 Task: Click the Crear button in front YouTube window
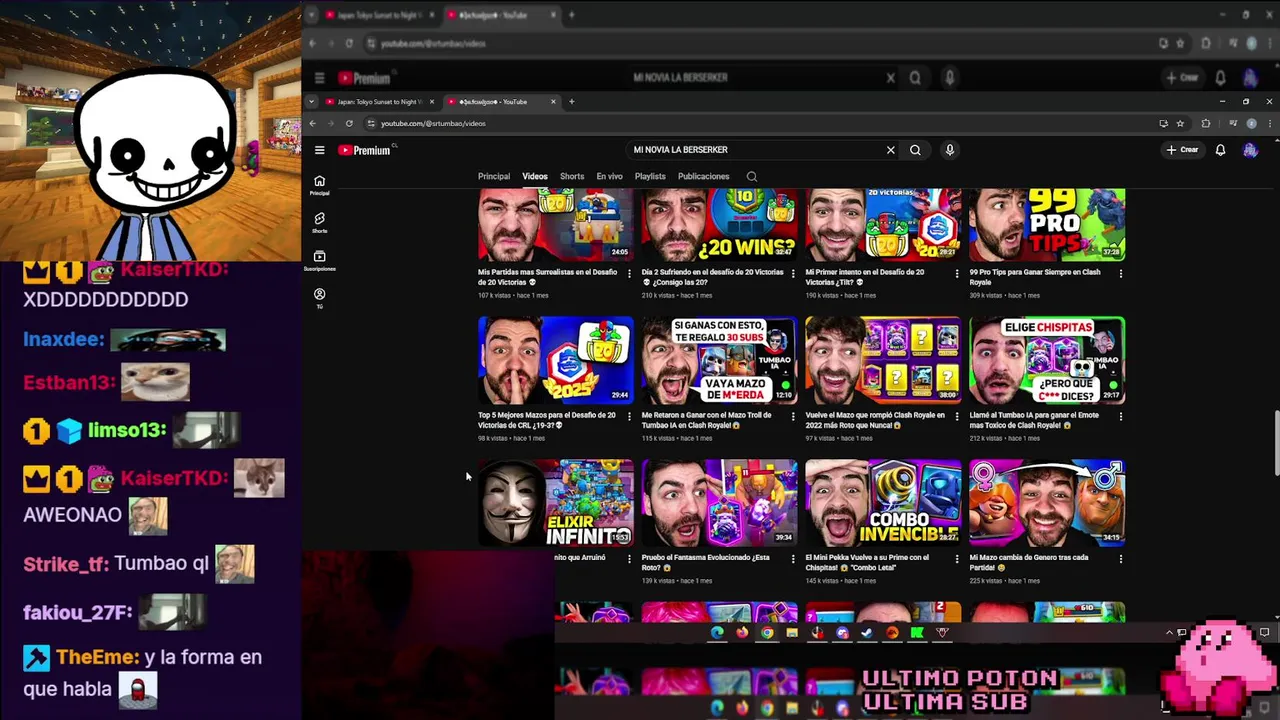click(x=1182, y=150)
